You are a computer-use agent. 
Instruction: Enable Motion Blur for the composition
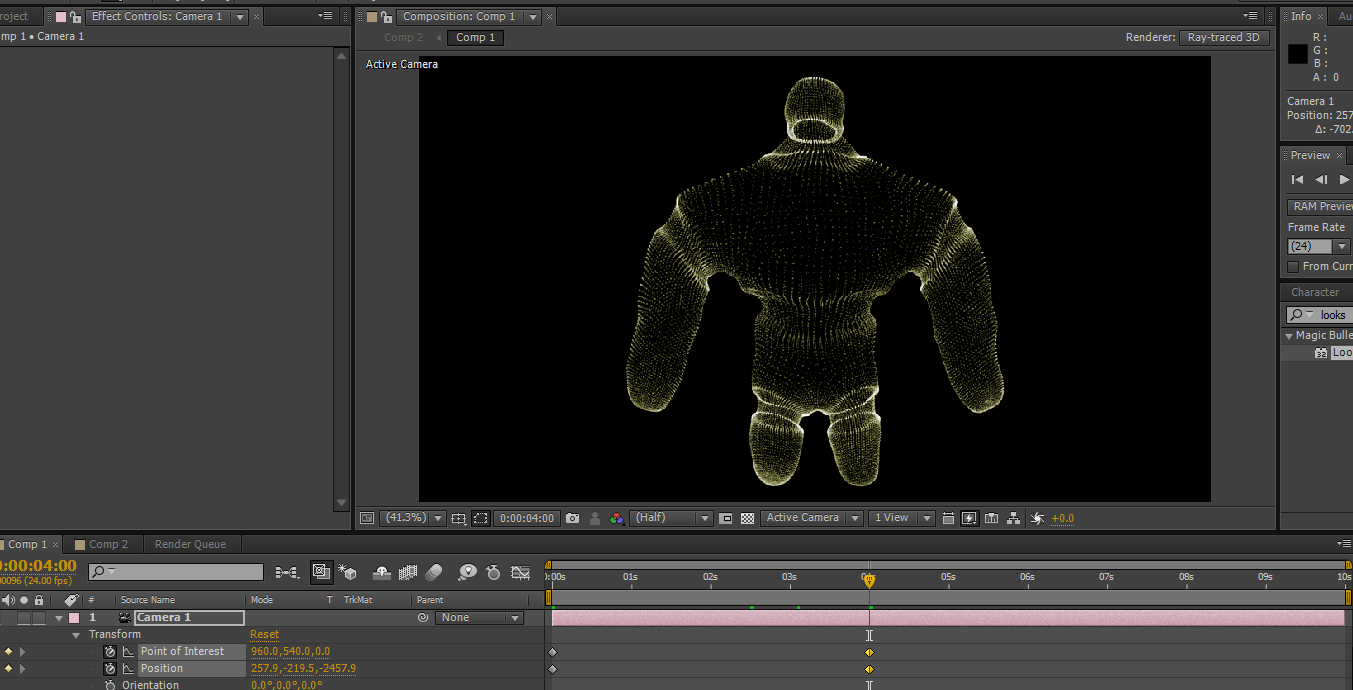point(435,572)
